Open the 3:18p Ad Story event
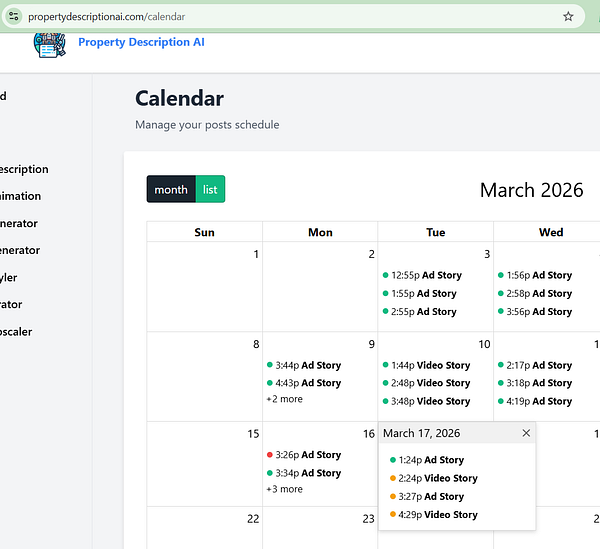 click(x=535, y=383)
